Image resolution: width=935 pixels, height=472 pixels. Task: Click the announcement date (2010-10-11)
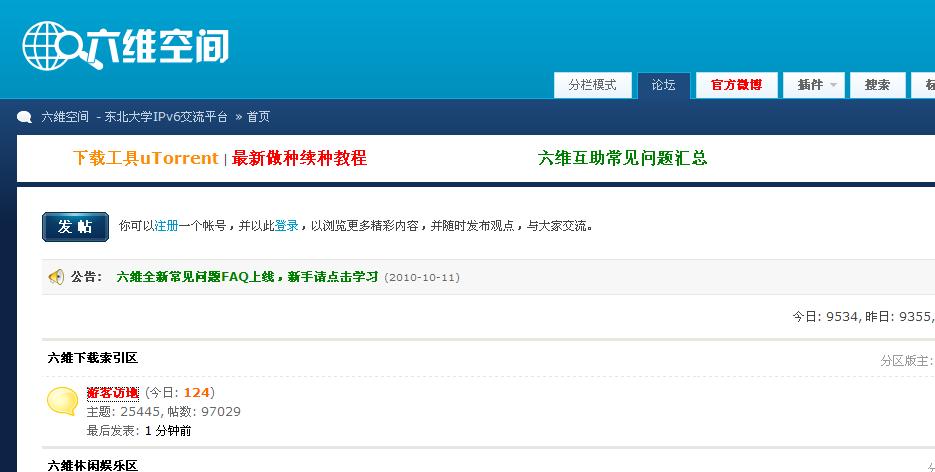point(422,278)
